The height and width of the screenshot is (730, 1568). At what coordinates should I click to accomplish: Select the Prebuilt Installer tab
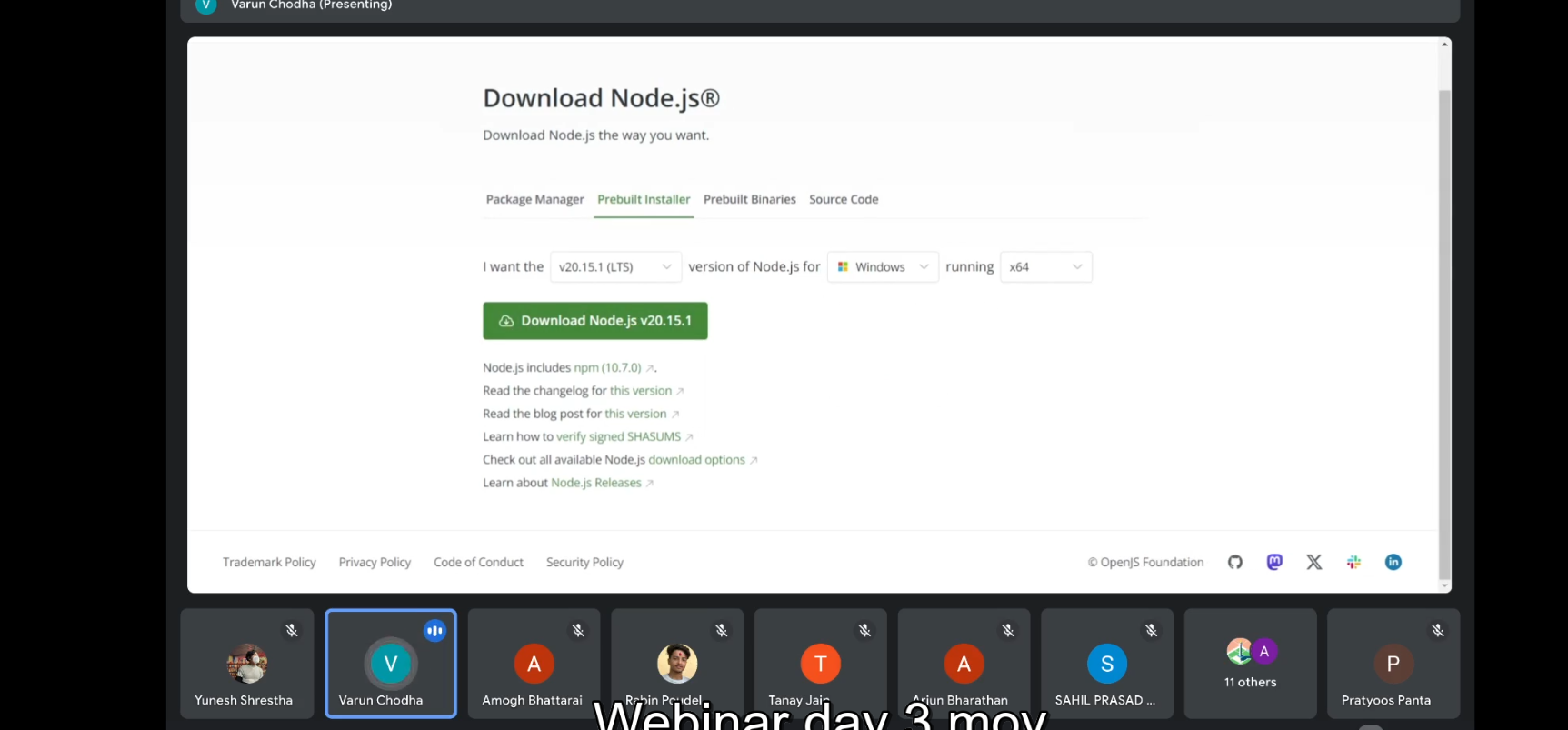[x=644, y=199]
